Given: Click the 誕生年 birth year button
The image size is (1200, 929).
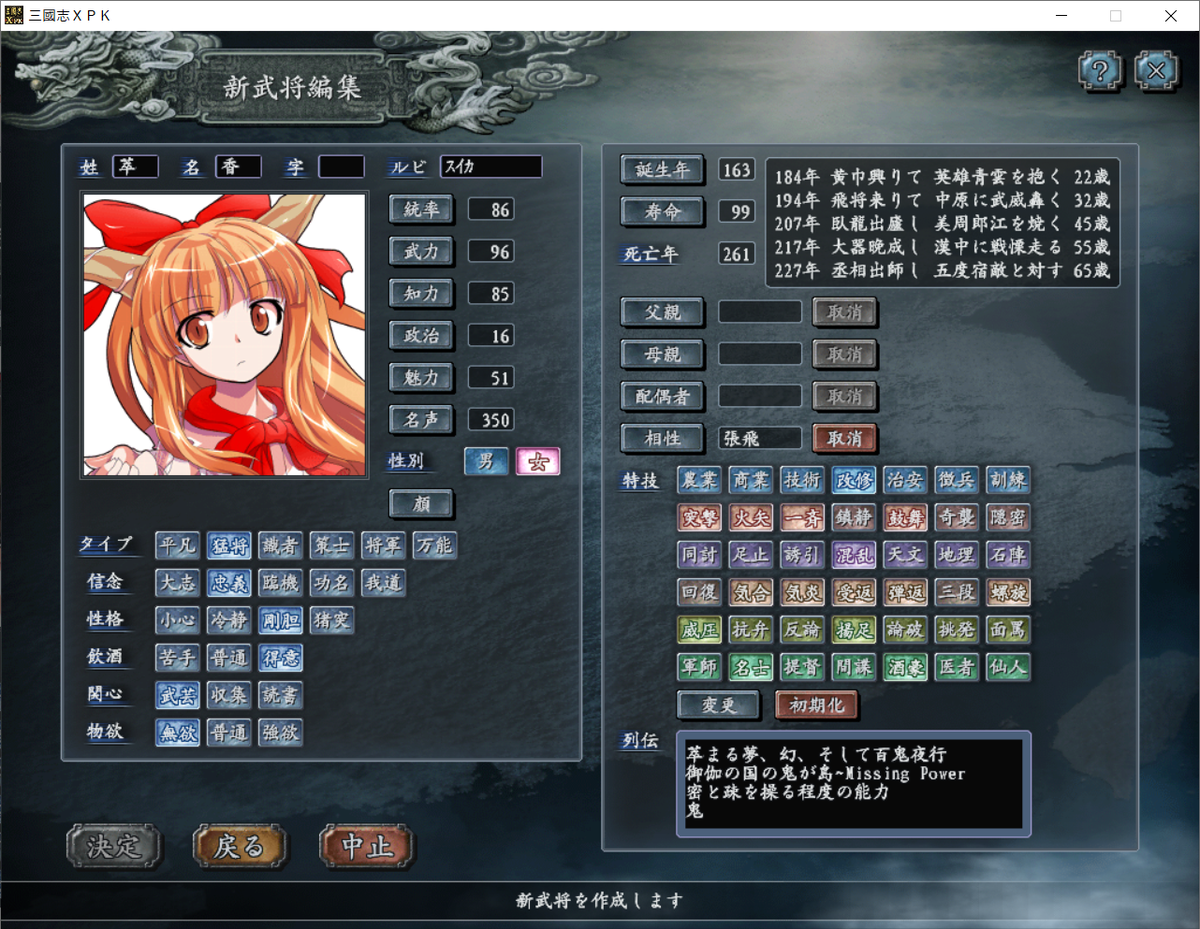Looking at the screenshot, I should (662, 169).
